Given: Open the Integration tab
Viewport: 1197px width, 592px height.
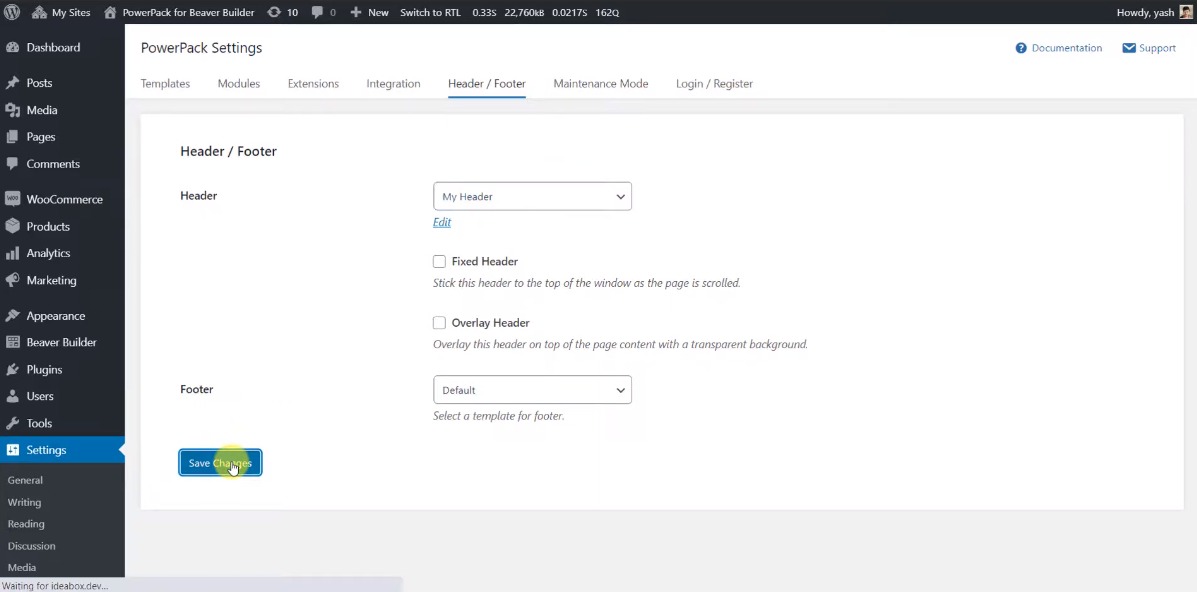Looking at the screenshot, I should [393, 84].
